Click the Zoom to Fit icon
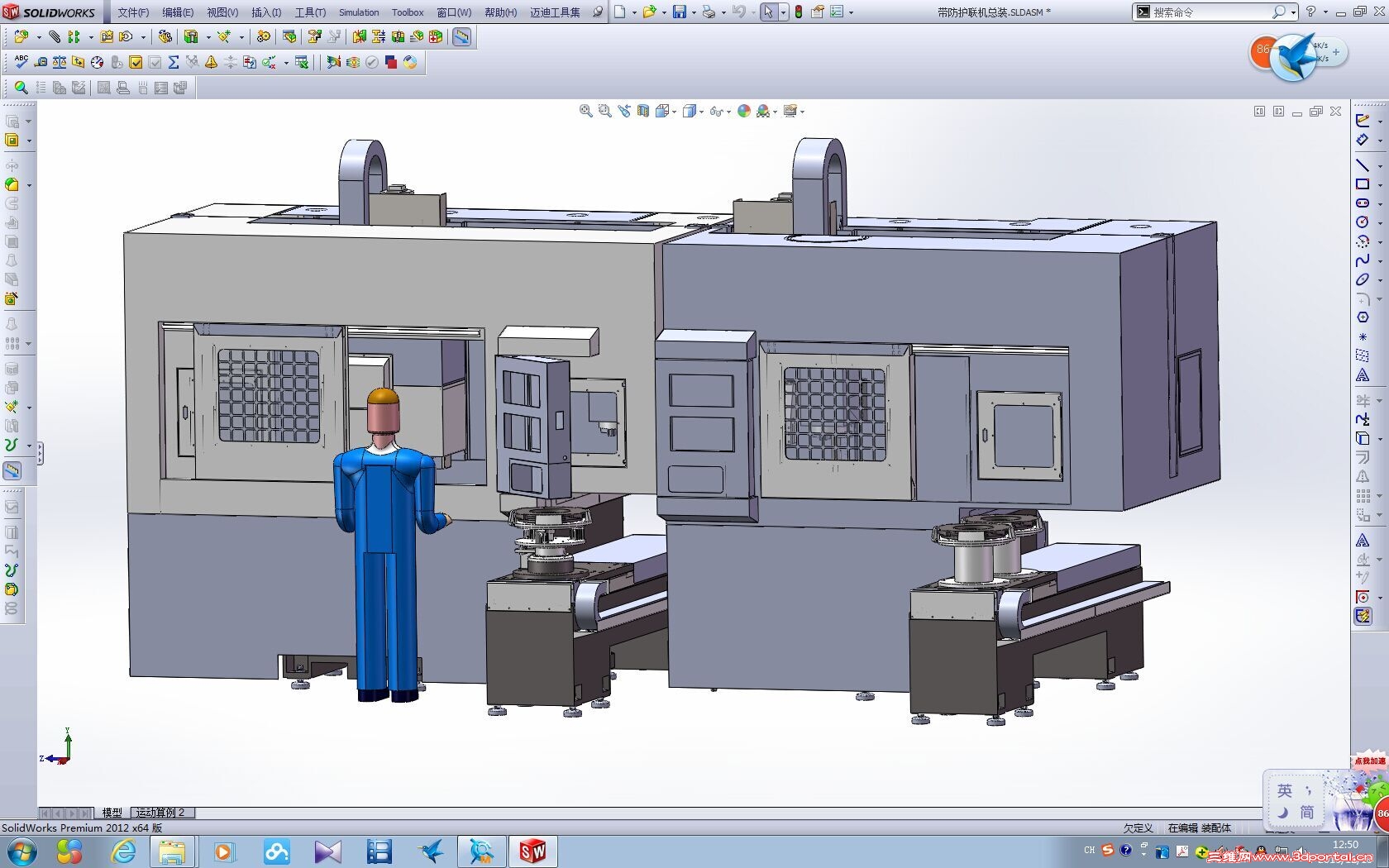 586,111
